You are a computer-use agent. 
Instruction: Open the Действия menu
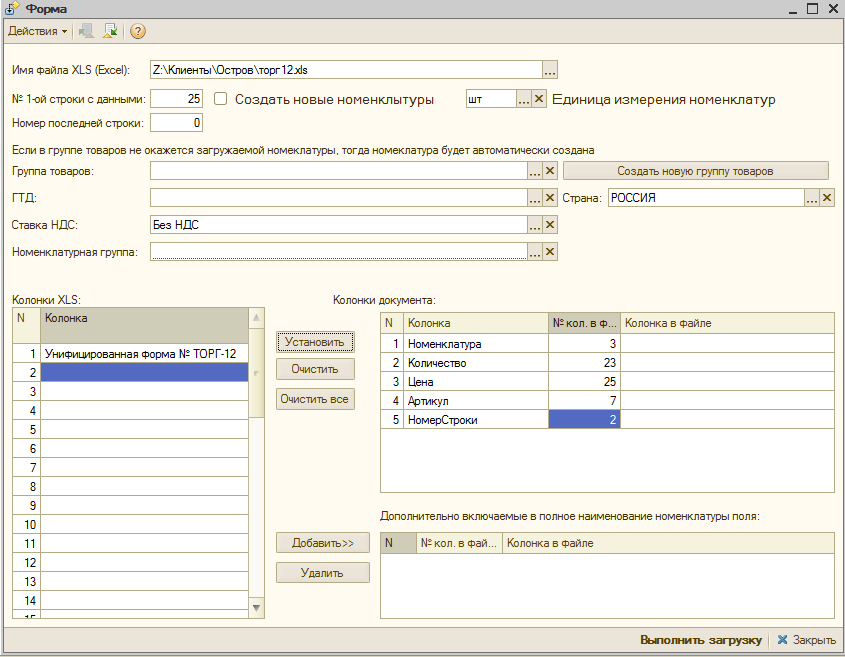click(x=37, y=31)
